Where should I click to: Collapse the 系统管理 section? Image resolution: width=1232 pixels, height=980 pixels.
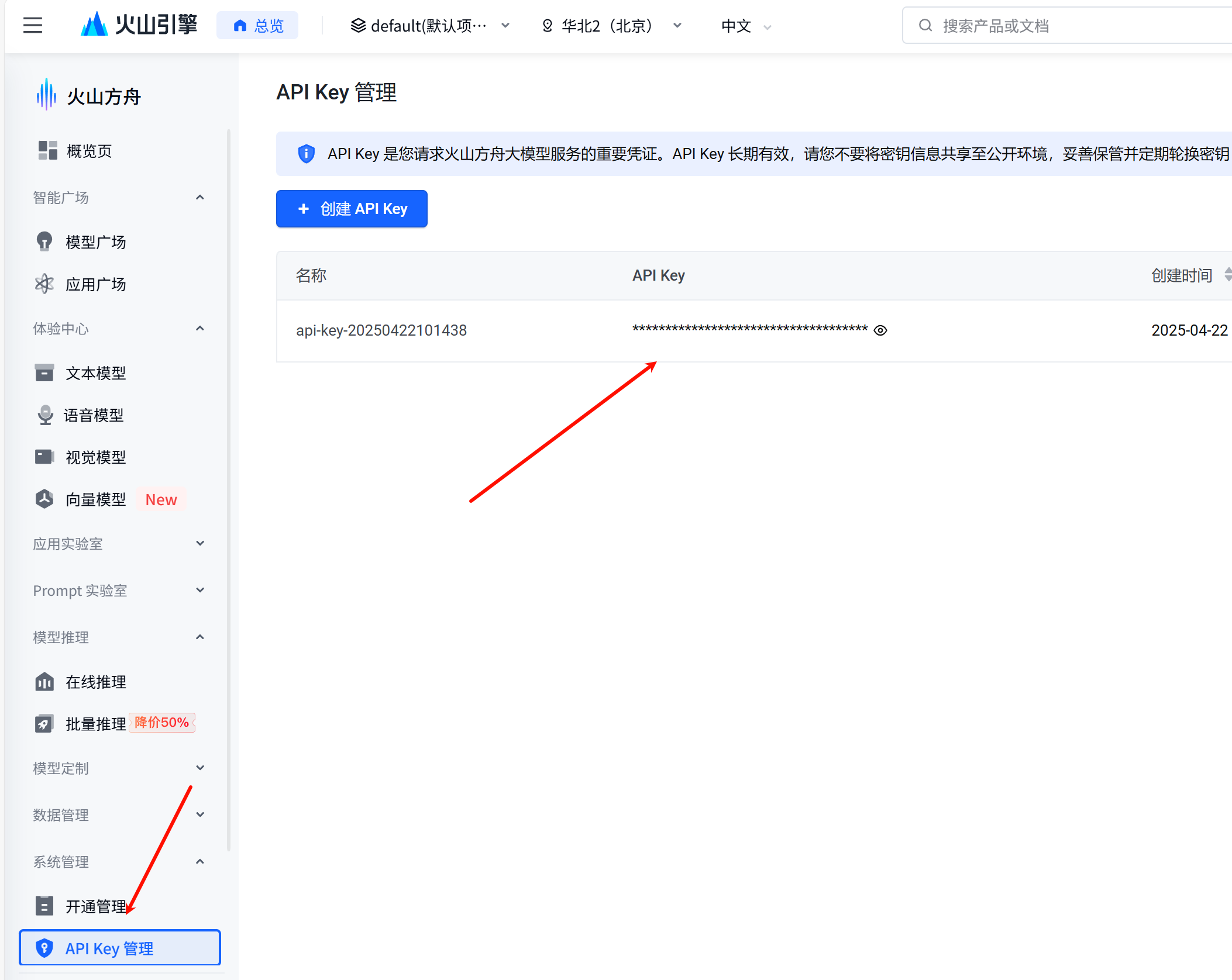(199, 862)
